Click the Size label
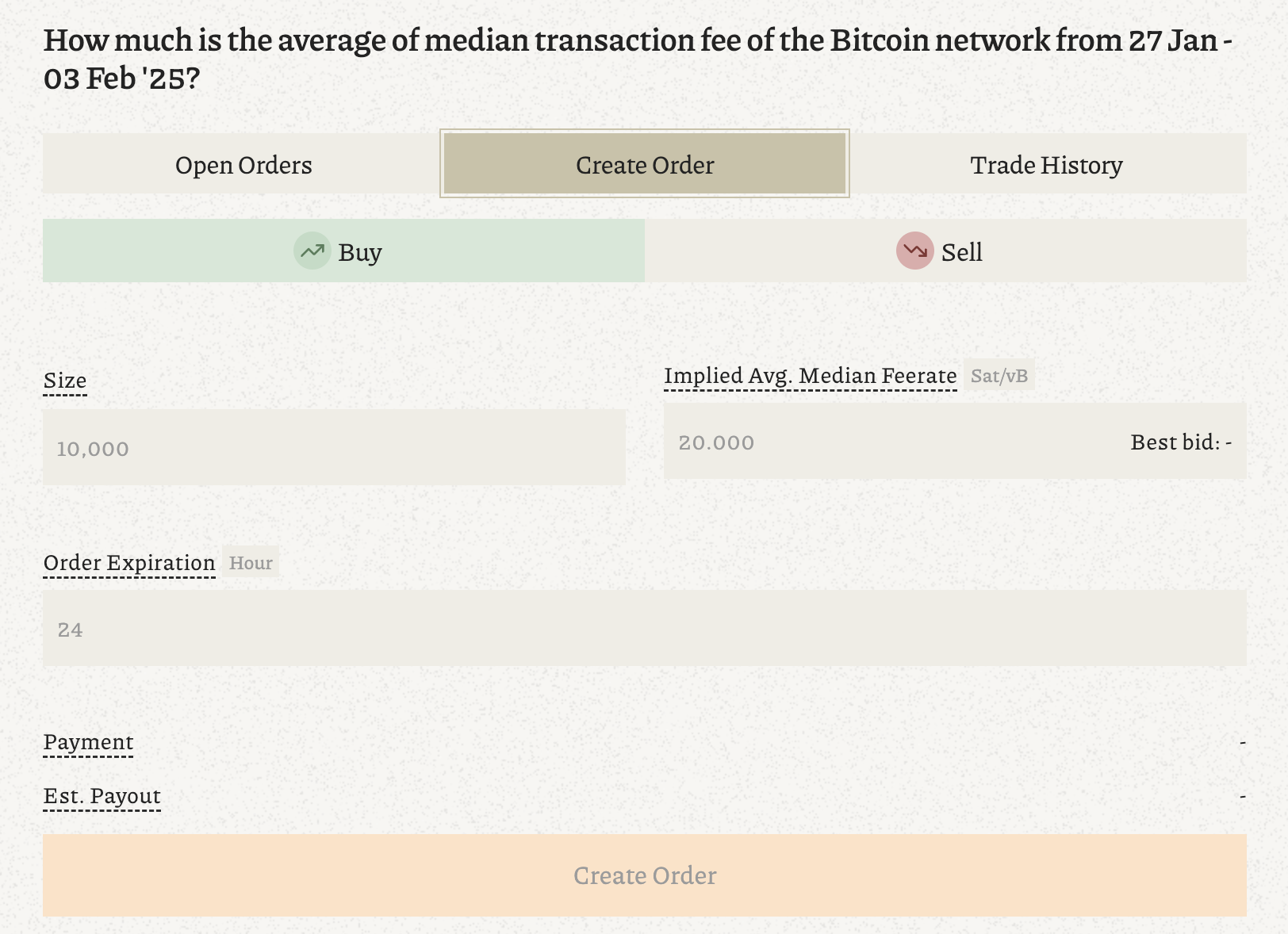The width and height of the screenshot is (1288, 934). (x=65, y=381)
